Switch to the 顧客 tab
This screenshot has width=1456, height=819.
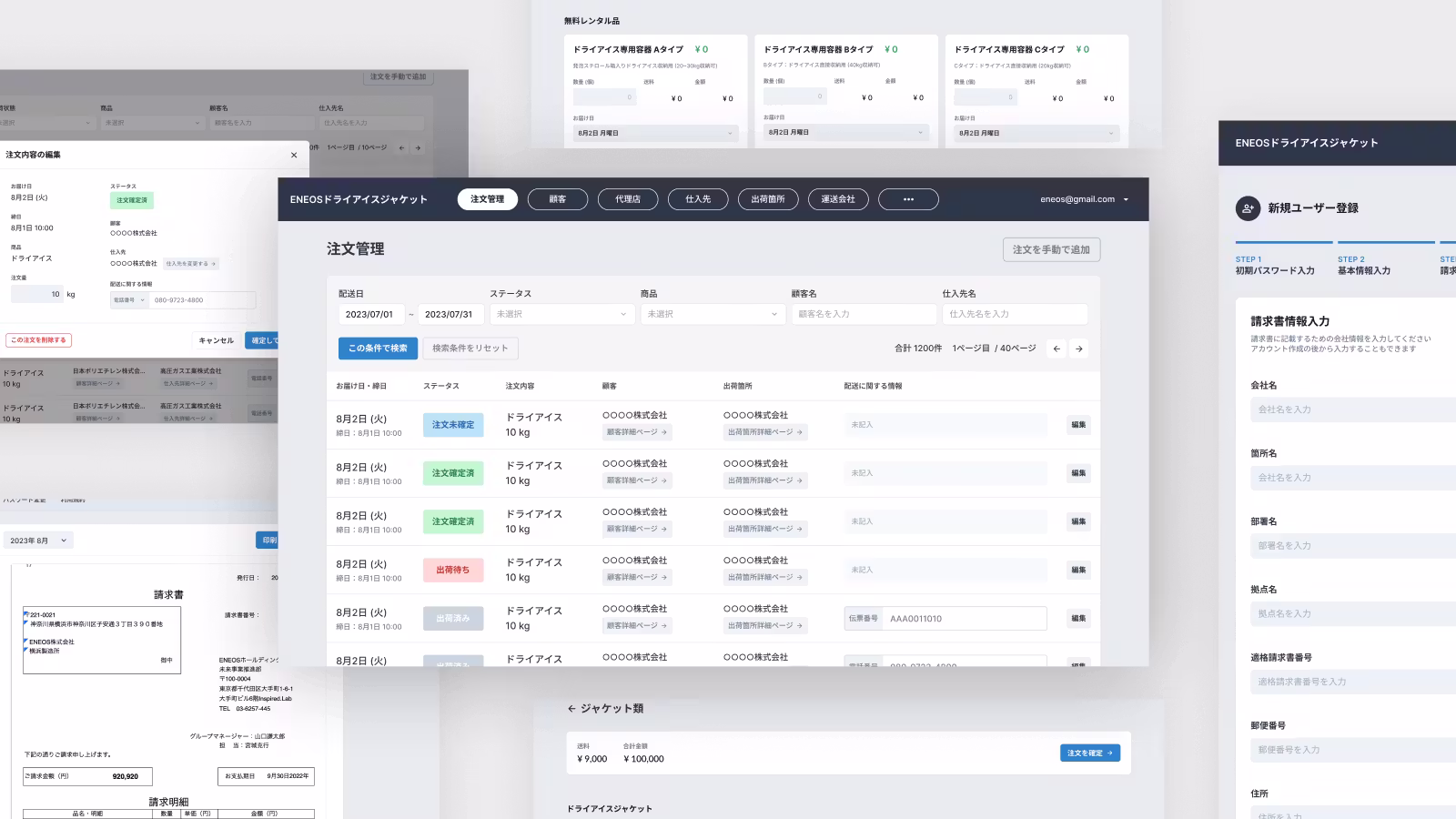pyautogui.click(x=558, y=199)
